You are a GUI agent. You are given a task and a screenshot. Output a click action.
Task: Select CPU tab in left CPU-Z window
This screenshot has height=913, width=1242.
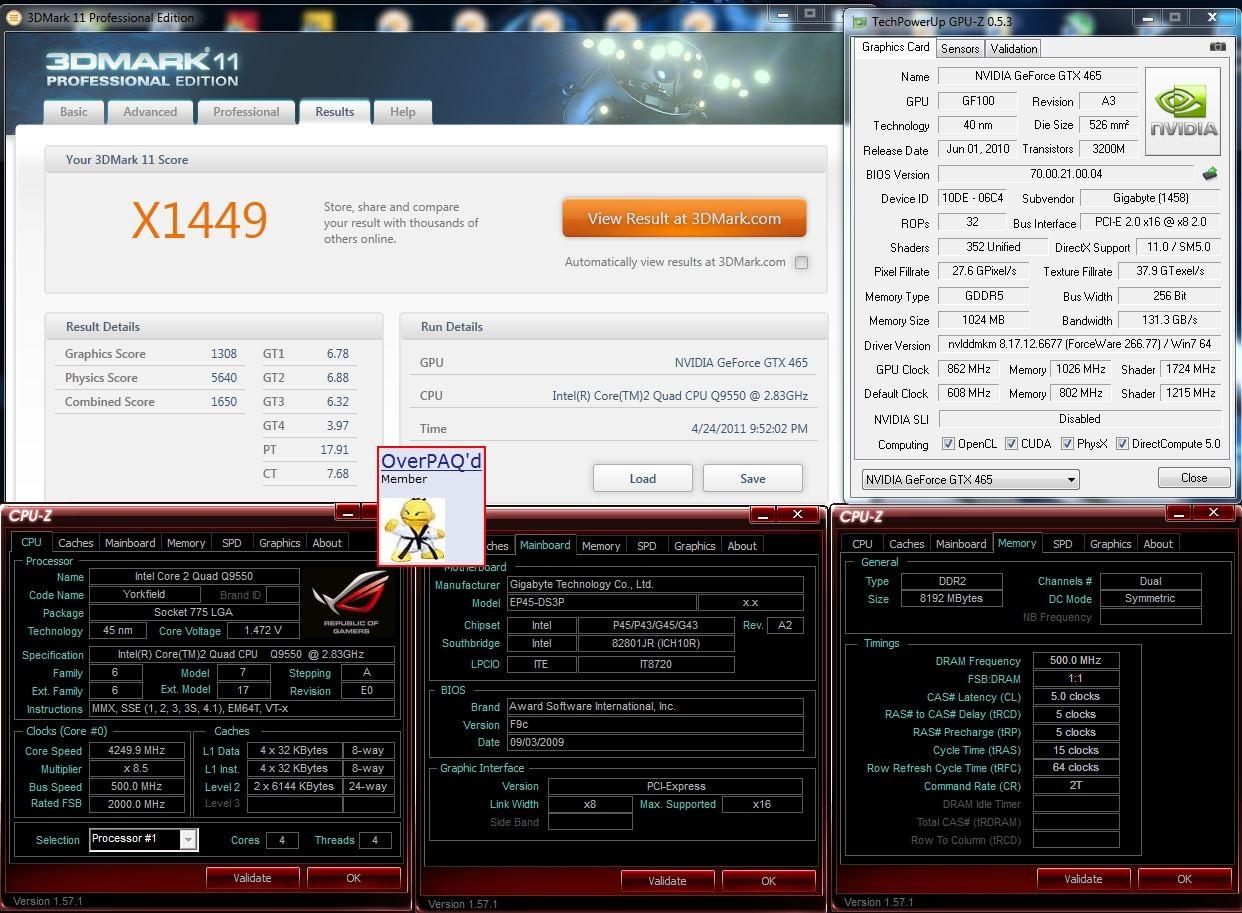[x=31, y=542]
